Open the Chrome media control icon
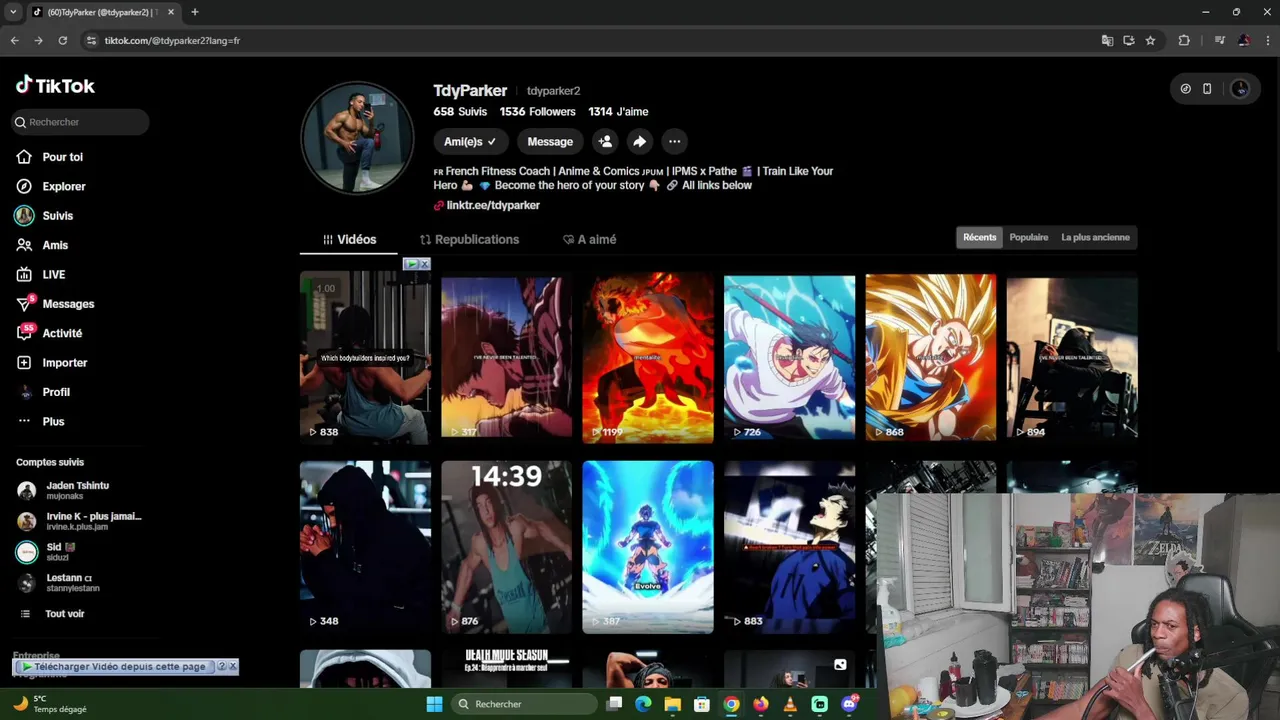Image resolution: width=1280 pixels, height=720 pixels. (1219, 41)
